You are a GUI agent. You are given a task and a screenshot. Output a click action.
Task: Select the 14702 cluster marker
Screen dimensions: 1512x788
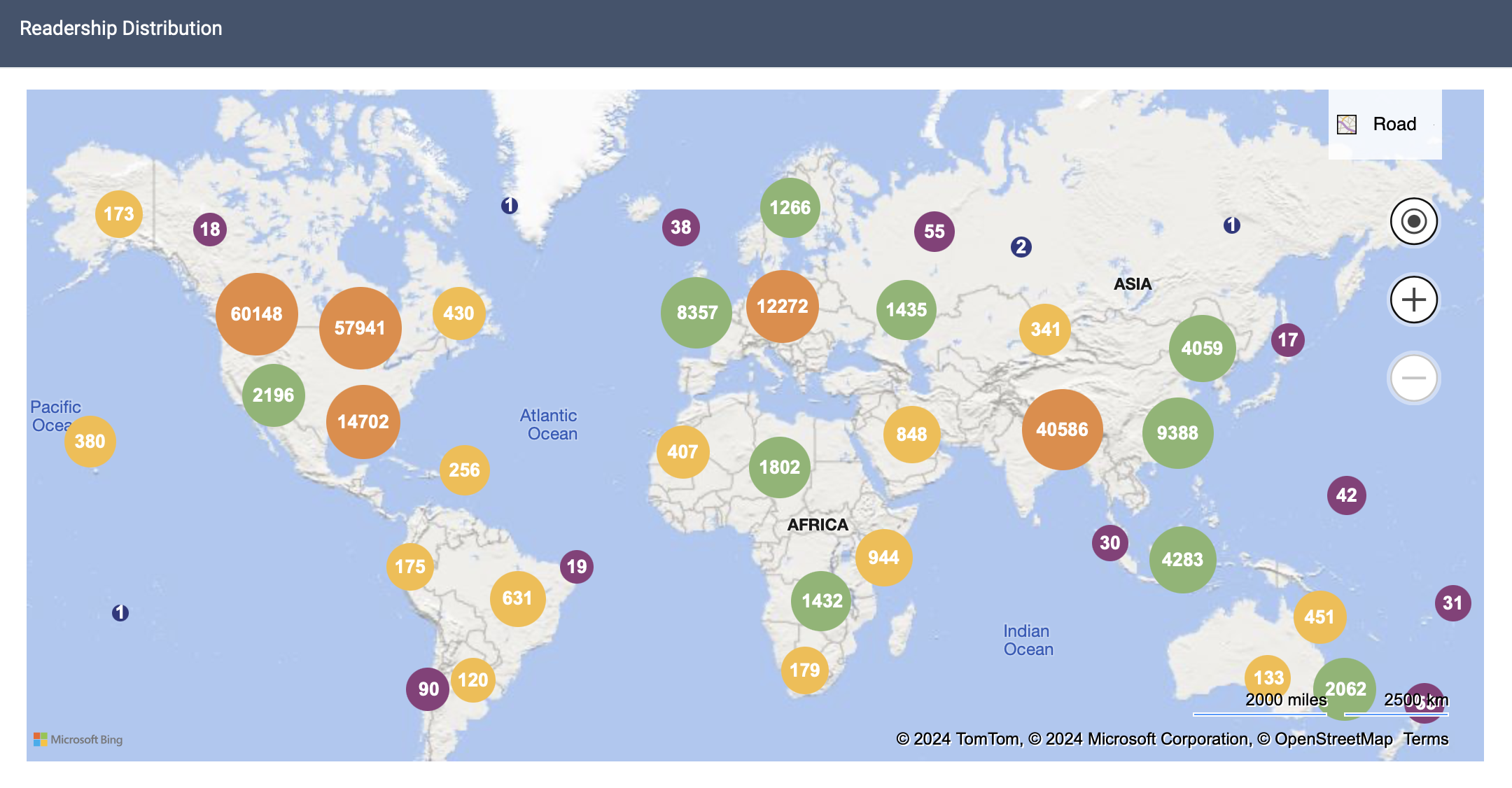[363, 422]
